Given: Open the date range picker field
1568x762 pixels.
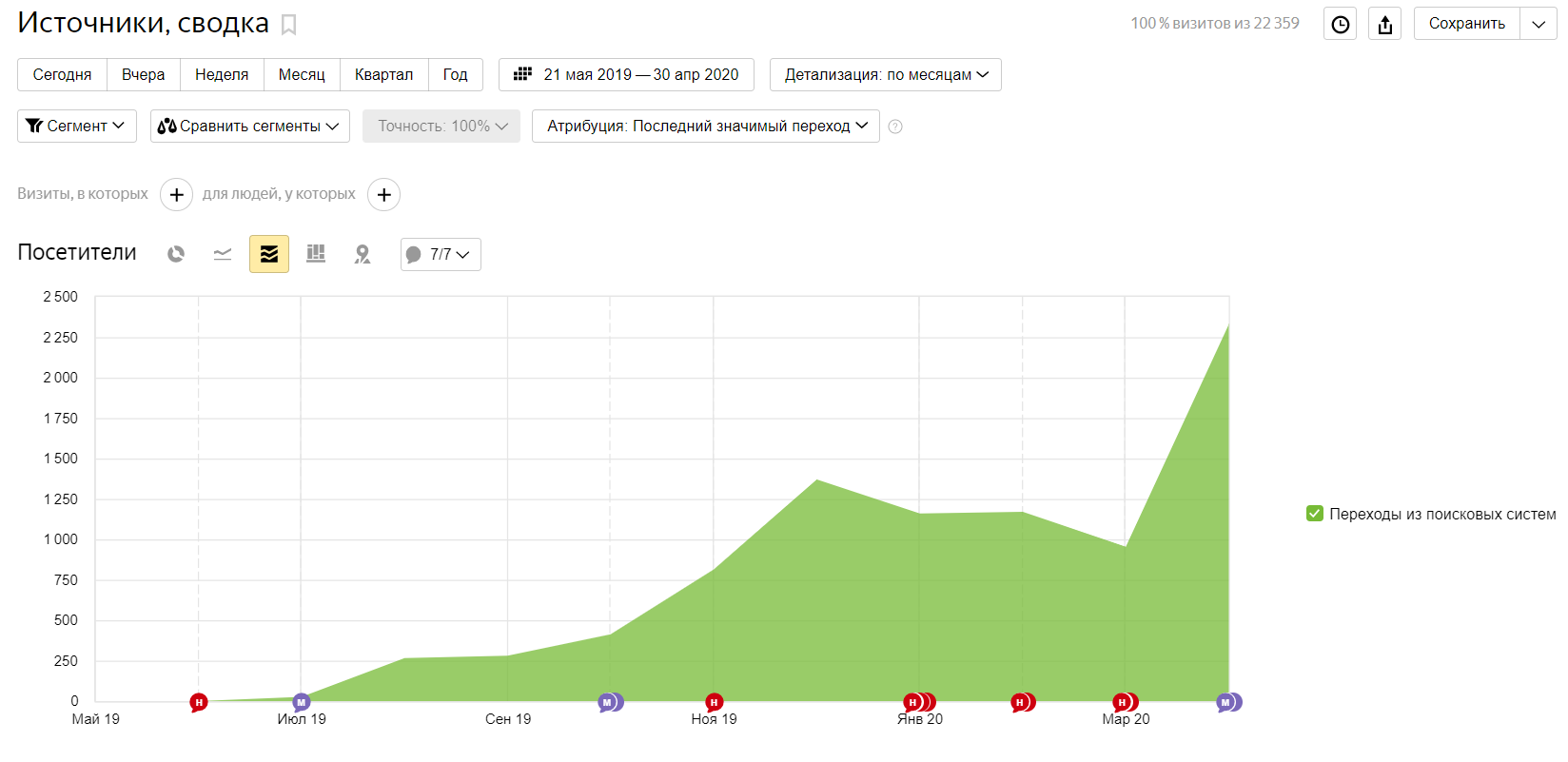Looking at the screenshot, I should pos(626,74).
